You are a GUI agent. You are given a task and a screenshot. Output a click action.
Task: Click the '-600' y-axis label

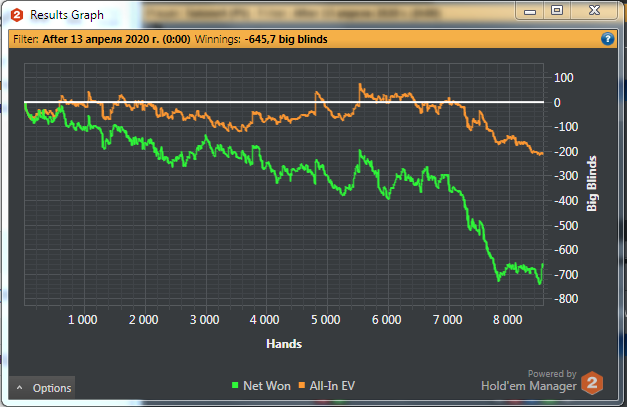point(566,250)
